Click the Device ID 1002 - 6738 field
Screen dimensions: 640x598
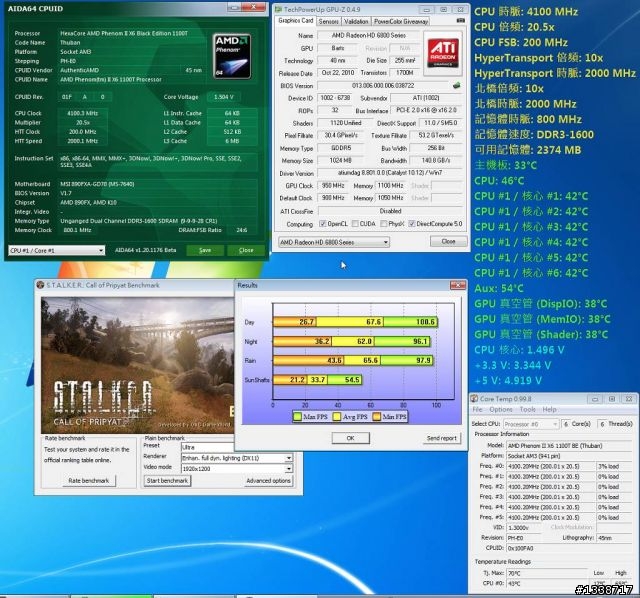coord(335,98)
